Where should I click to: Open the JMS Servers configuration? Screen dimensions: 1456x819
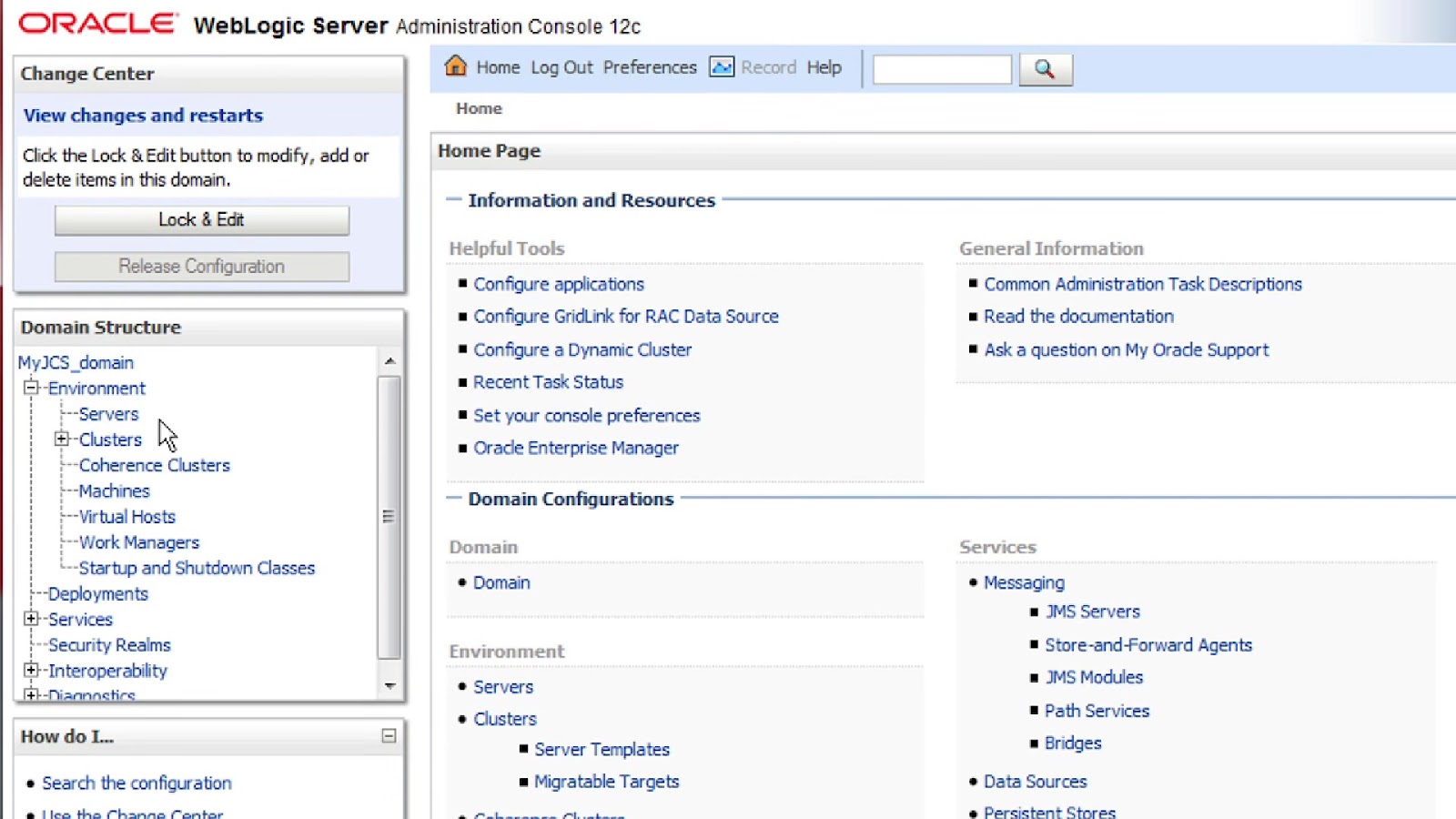tap(1093, 611)
